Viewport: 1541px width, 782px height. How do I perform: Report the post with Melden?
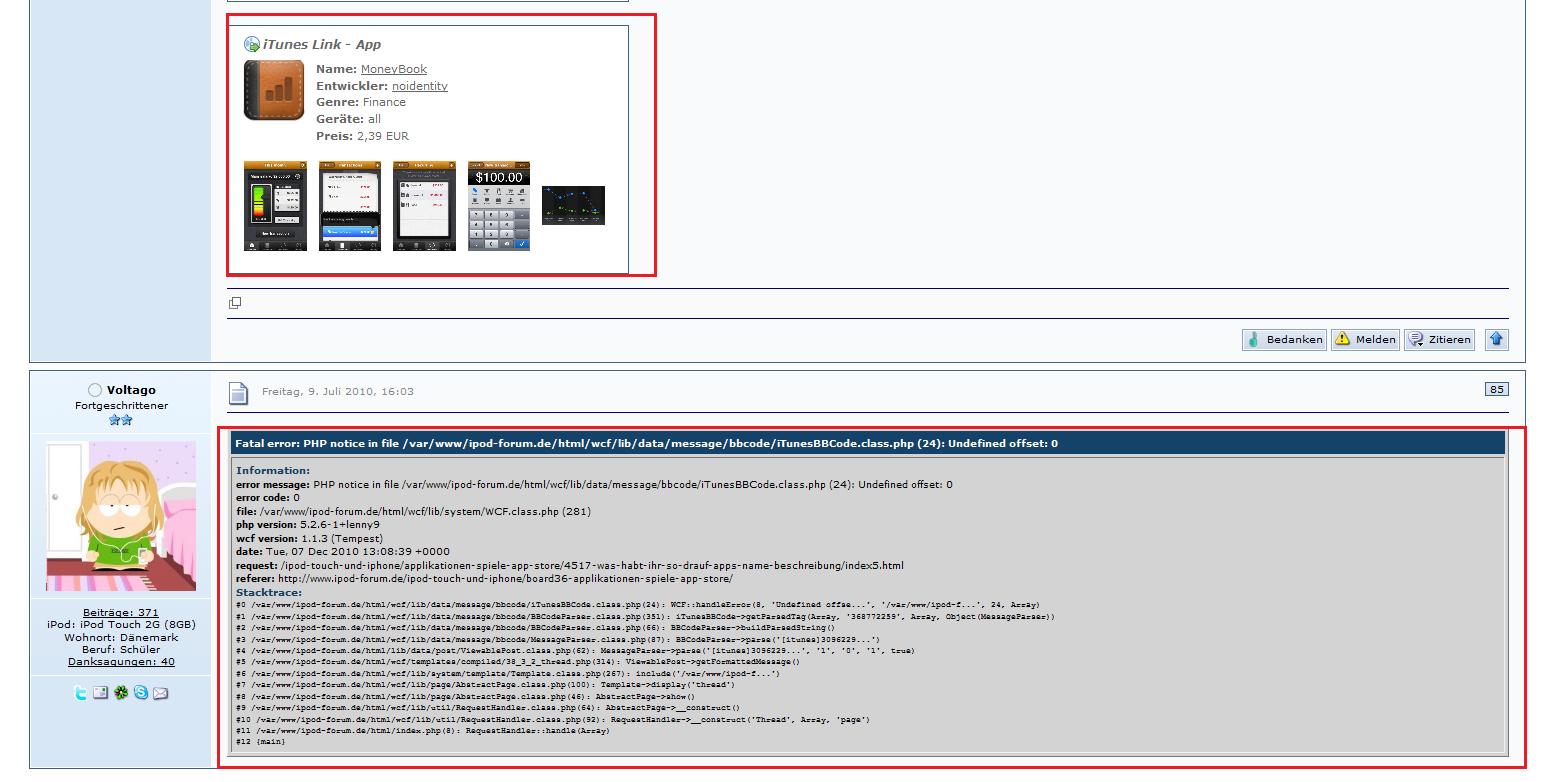[1365, 339]
